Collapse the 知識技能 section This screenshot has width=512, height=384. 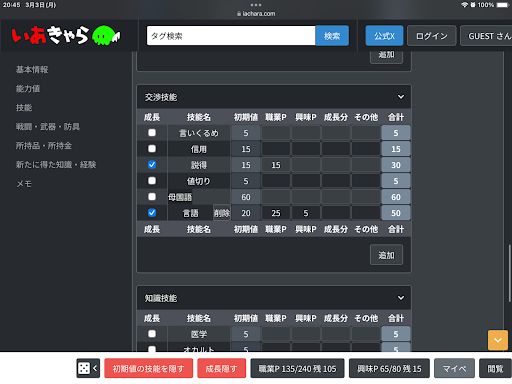(401, 298)
